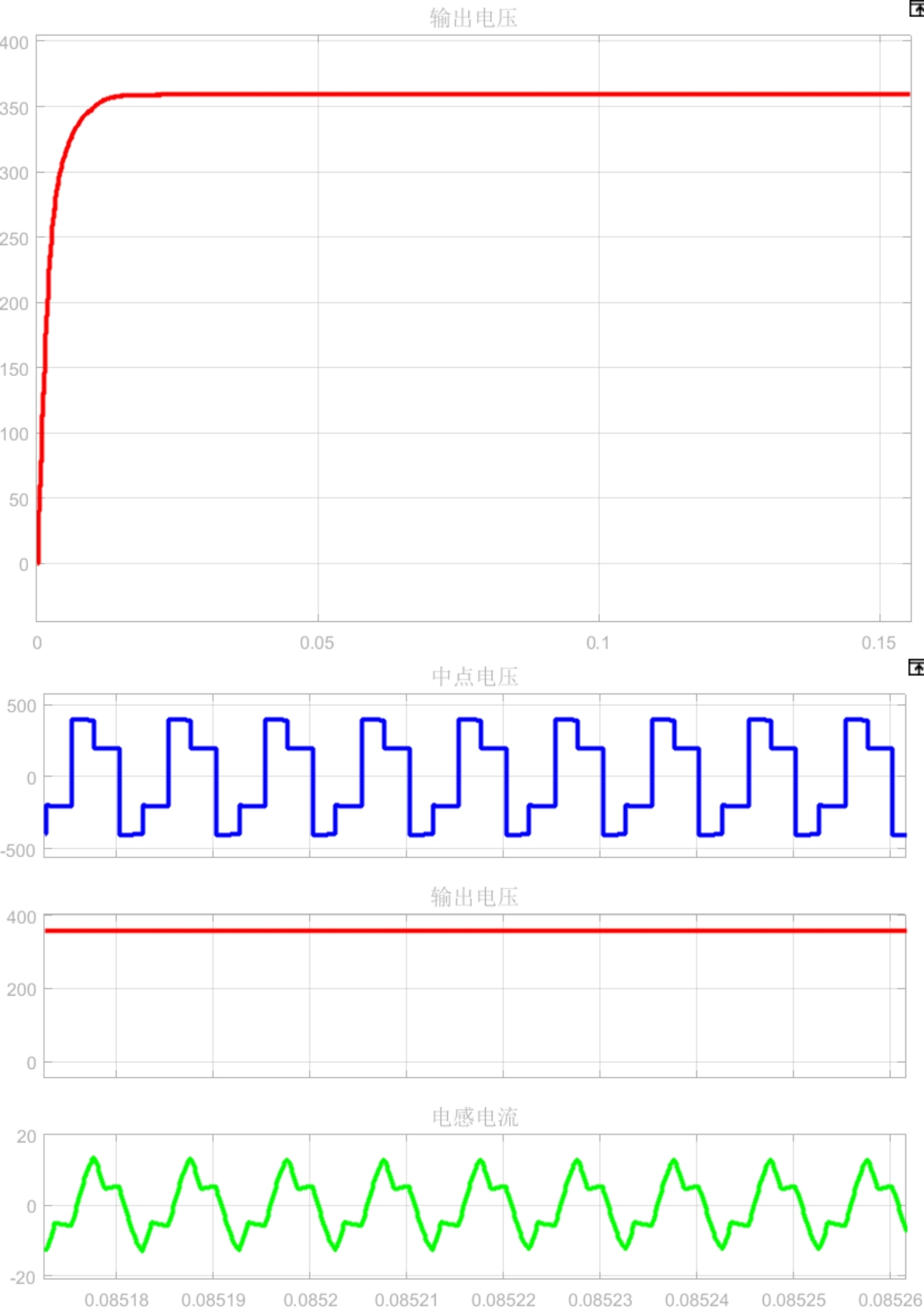Click the 0.08525 time-axis label
Screen dimensions: 924x1315
point(794,1300)
